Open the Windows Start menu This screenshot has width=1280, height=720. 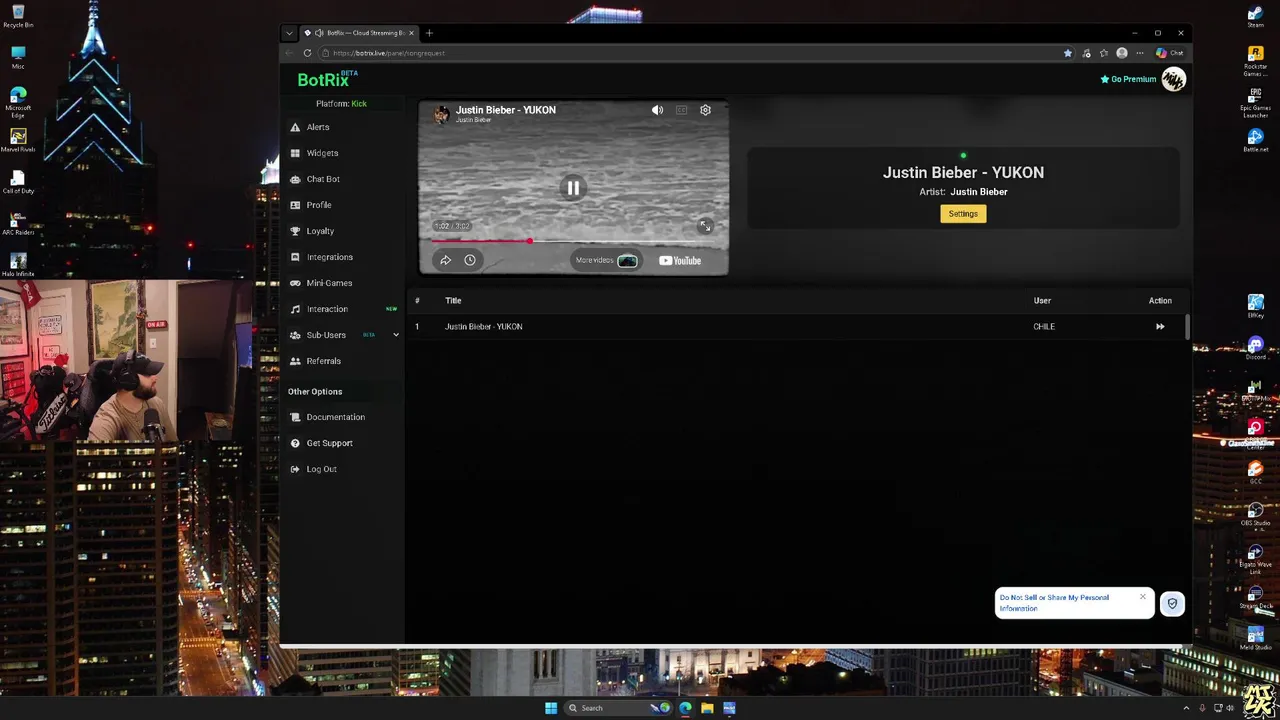pyautogui.click(x=551, y=708)
